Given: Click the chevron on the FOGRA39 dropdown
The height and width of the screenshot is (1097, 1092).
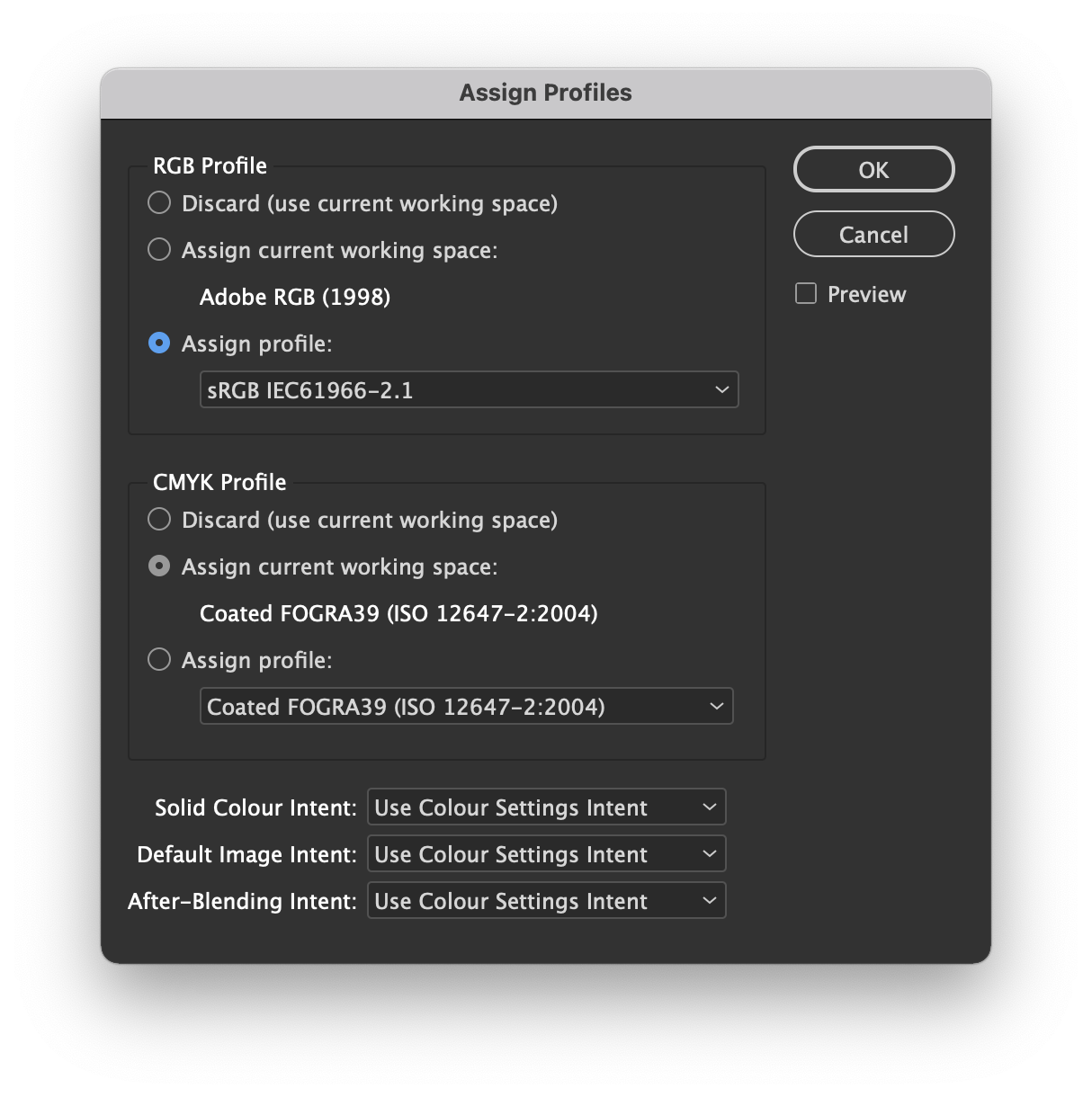Looking at the screenshot, I should tap(715, 706).
